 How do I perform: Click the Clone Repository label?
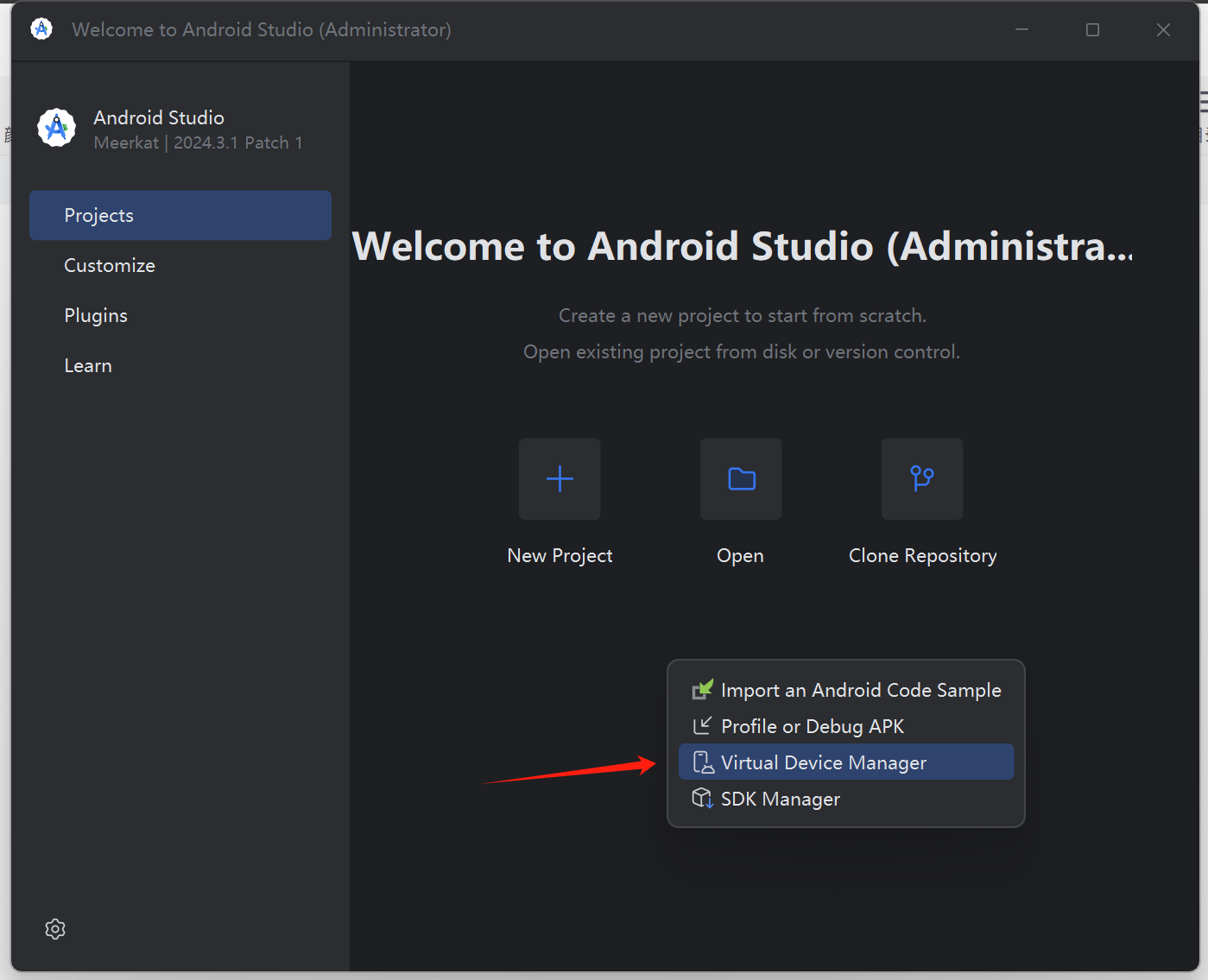pyautogui.click(x=922, y=556)
